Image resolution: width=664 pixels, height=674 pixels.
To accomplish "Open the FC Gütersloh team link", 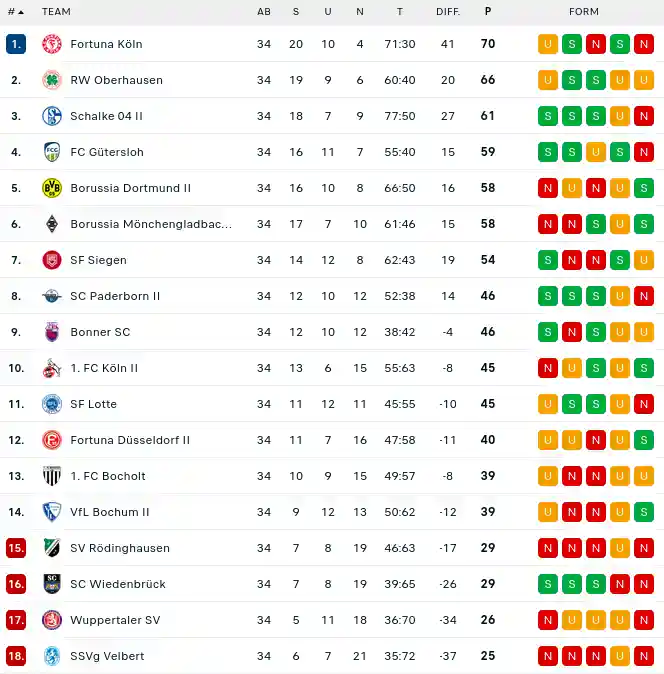I will pyautogui.click(x=107, y=152).
